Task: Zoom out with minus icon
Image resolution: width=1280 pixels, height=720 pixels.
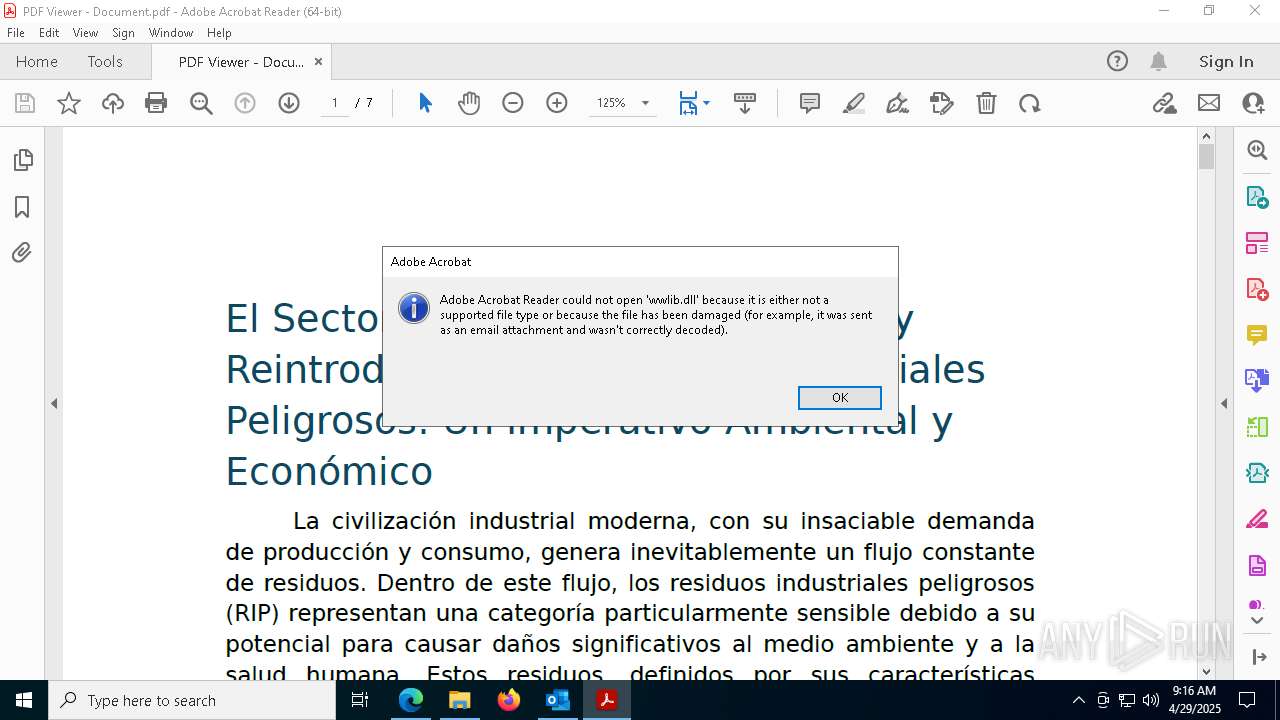Action: click(x=513, y=103)
